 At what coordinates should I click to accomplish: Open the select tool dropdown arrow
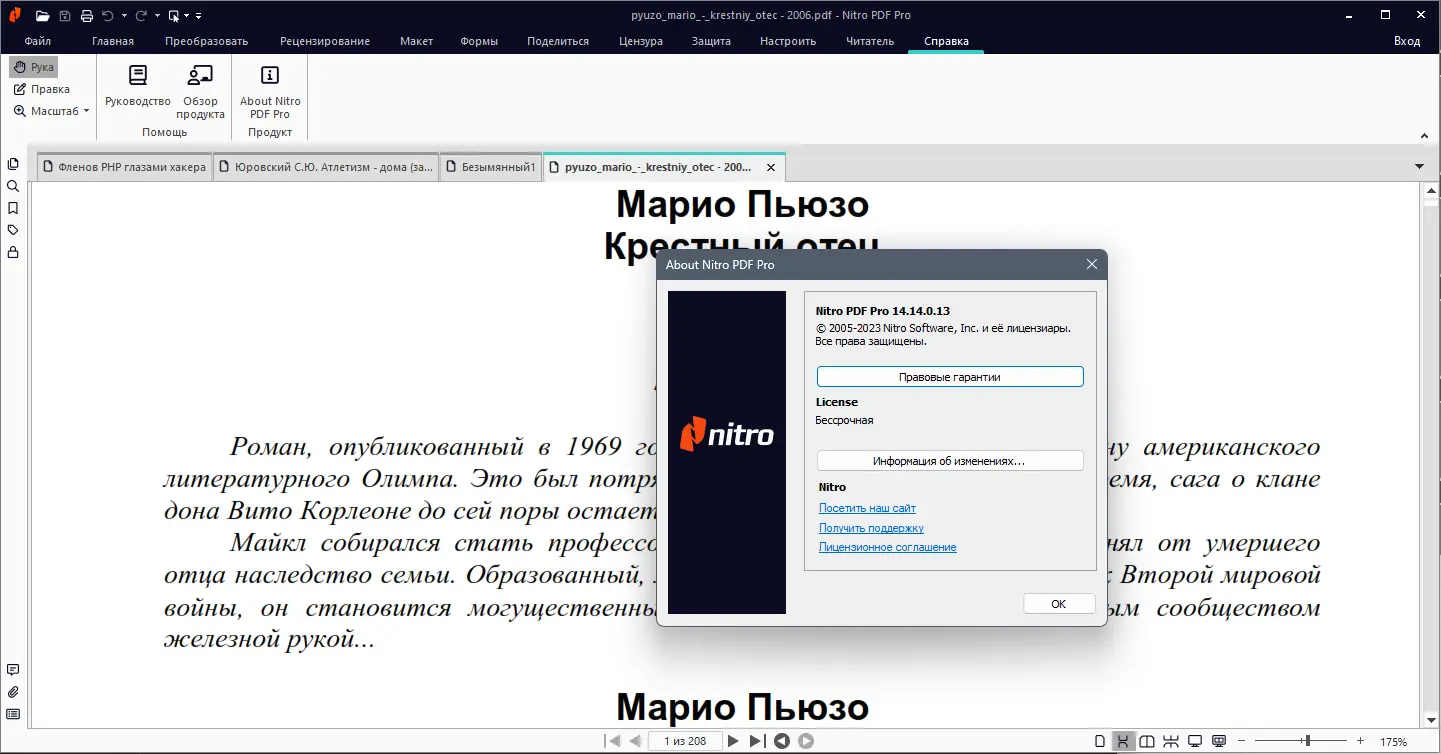pos(187,15)
